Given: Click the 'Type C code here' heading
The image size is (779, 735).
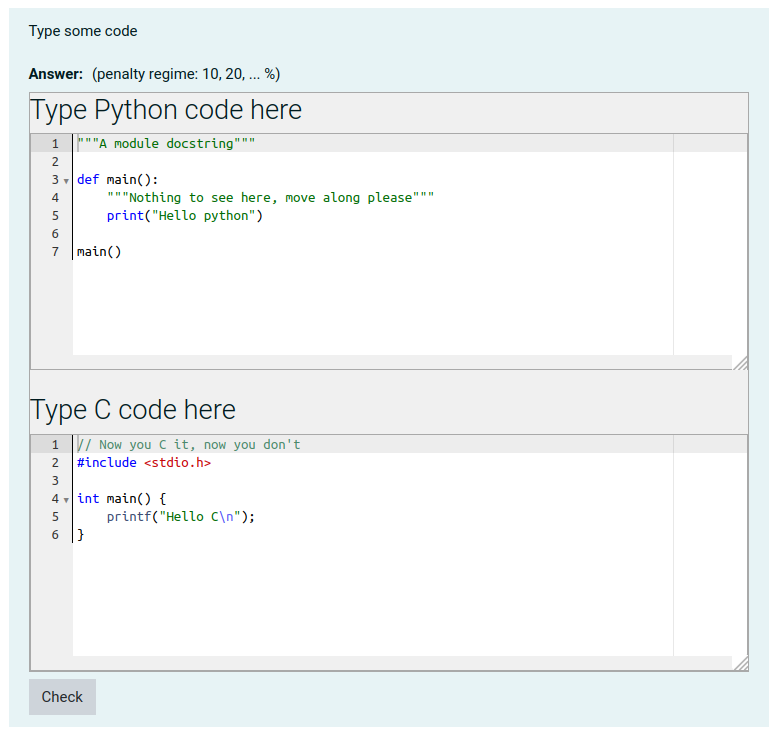Looking at the screenshot, I should 133,410.
